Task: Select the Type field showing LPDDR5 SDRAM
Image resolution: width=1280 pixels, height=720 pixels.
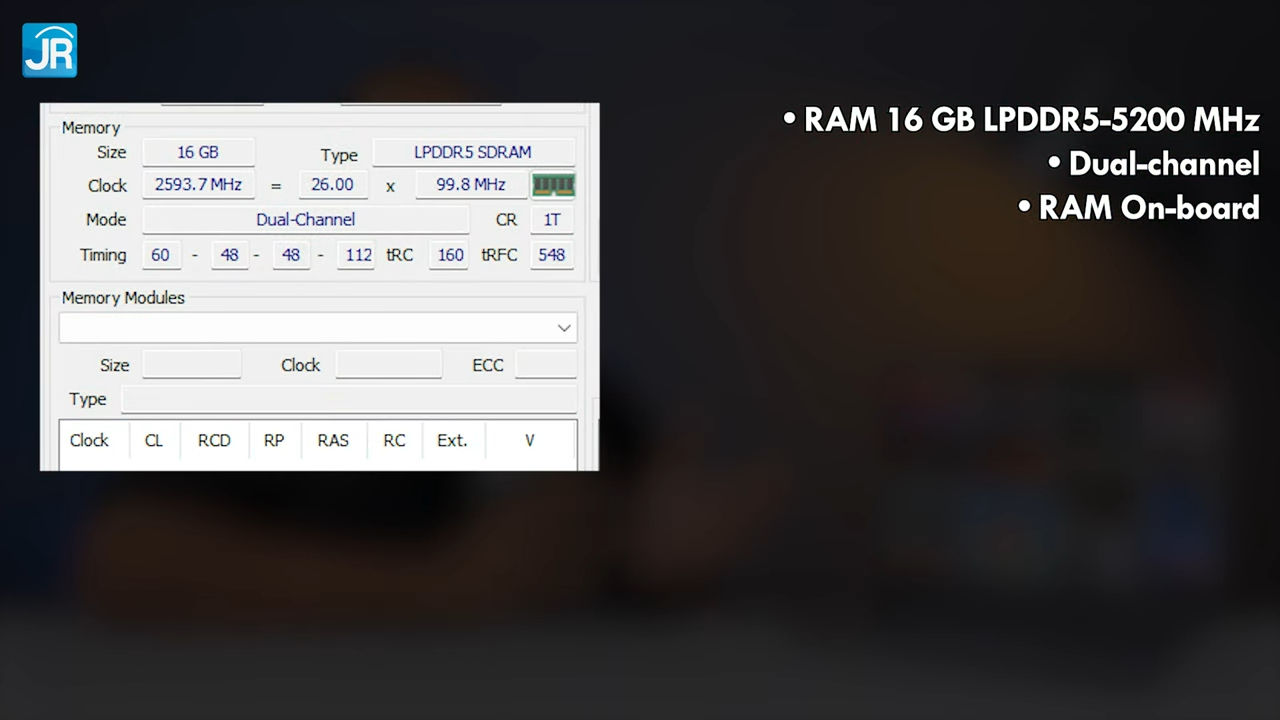Action: point(472,152)
